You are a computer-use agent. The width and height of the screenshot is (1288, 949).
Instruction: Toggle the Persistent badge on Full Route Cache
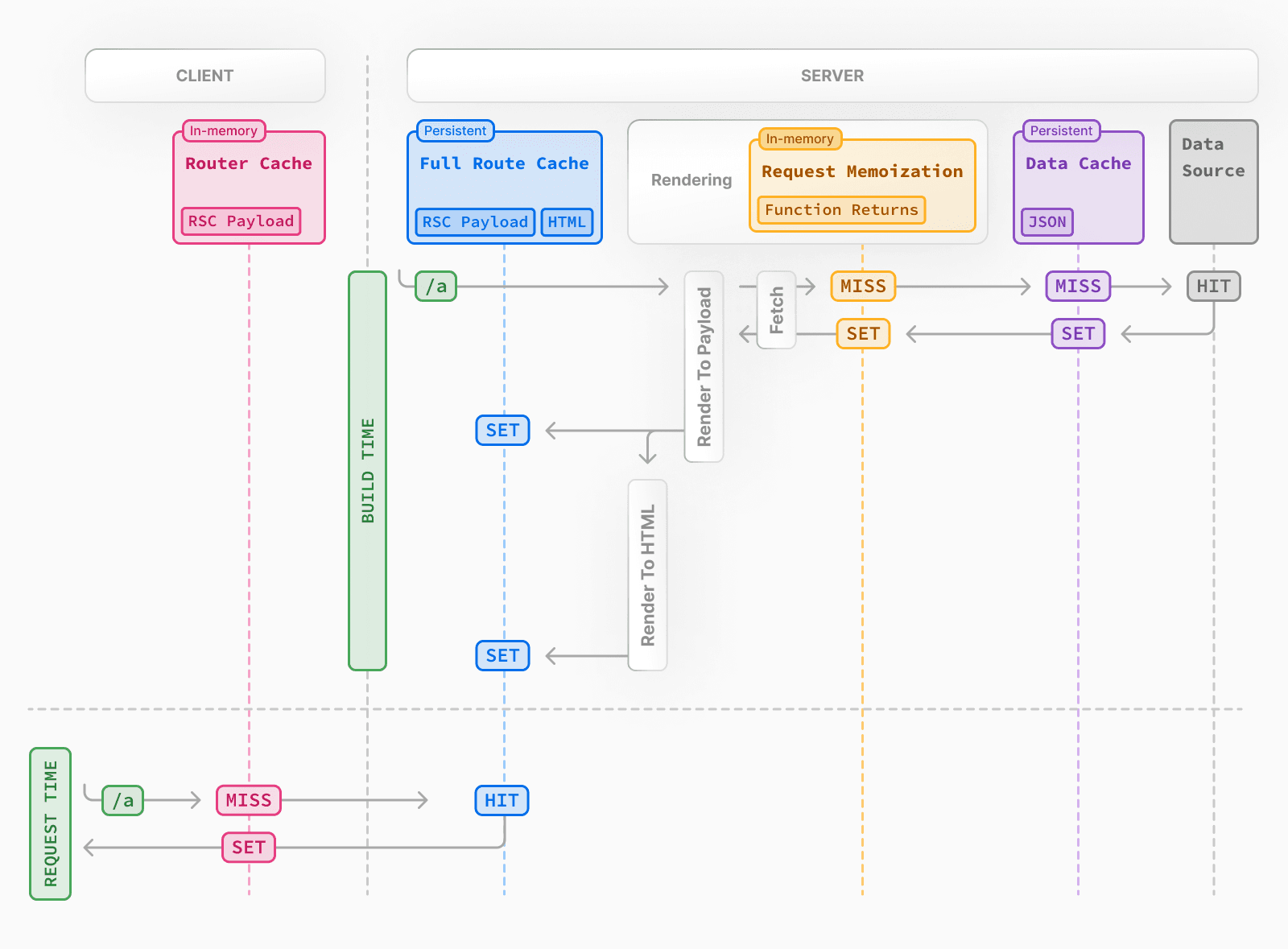(454, 130)
